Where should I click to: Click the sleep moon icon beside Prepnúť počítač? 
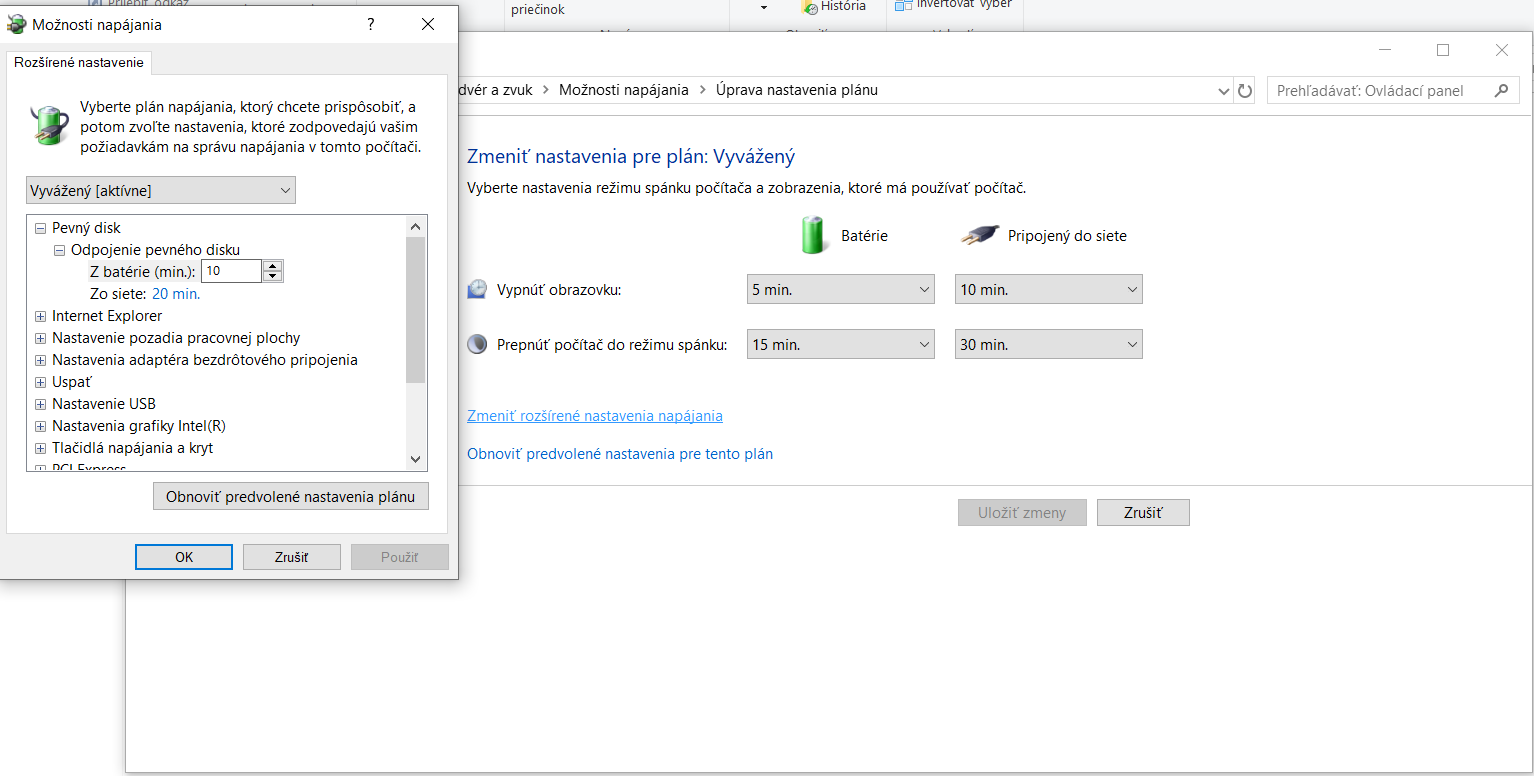(x=478, y=345)
